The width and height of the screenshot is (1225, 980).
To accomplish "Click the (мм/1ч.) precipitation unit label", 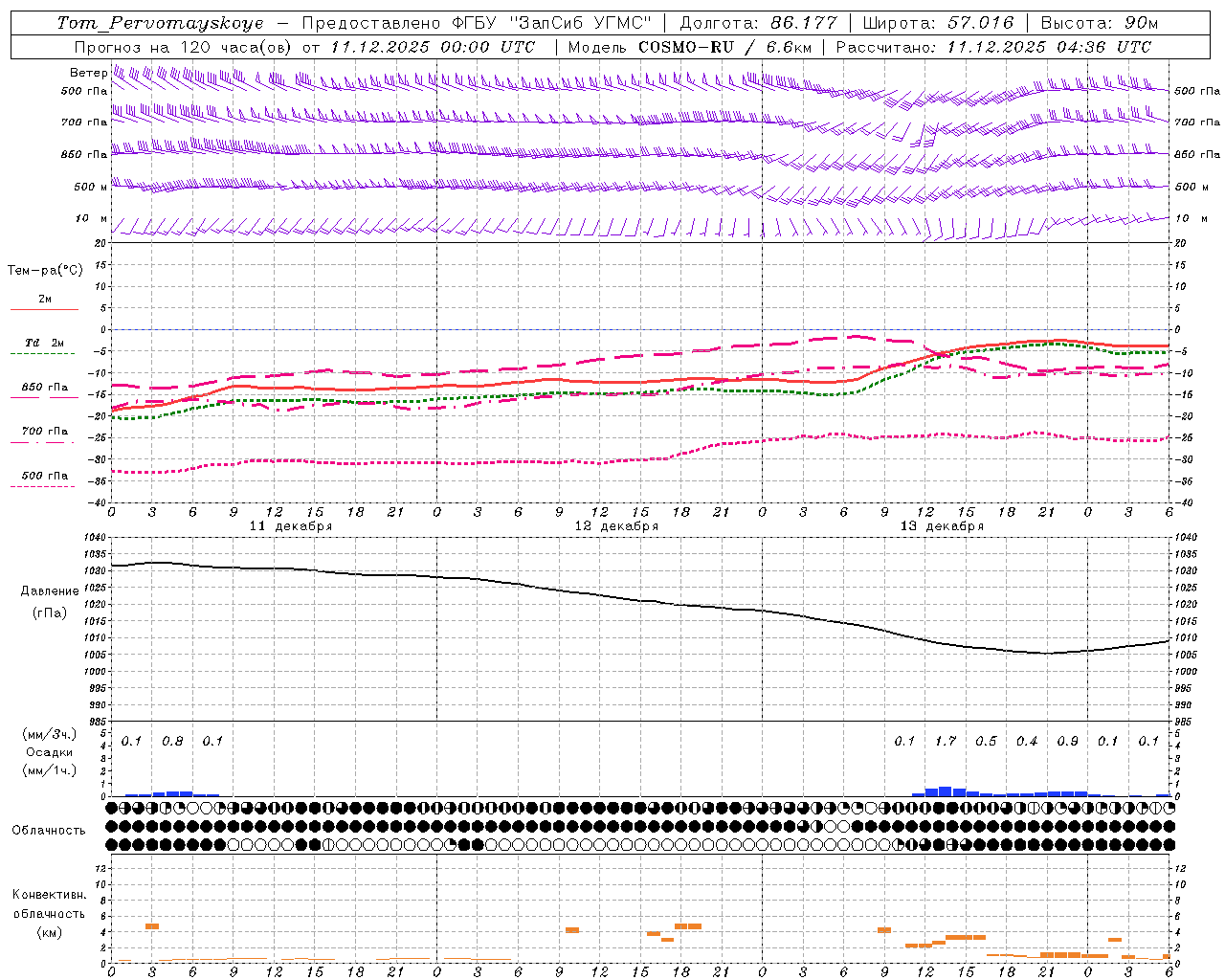I will pyautogui.click(x=50, y=770).
